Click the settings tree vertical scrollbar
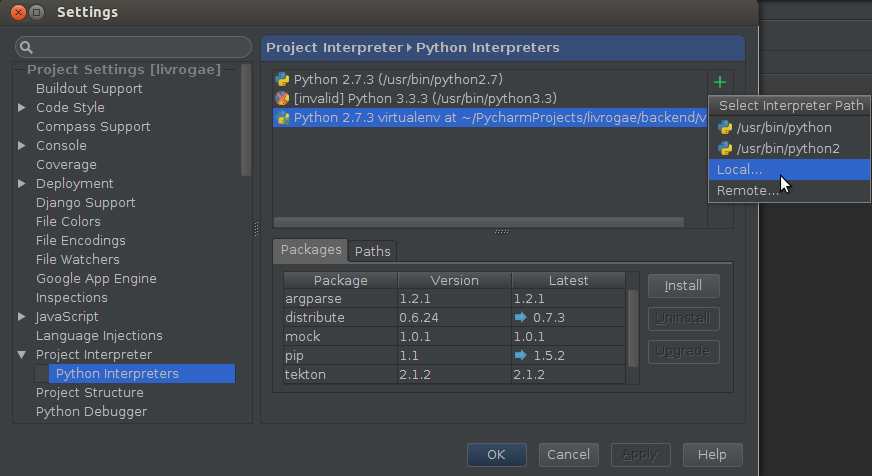The height and width of the screenshot is (476, 872). (x=246, y=120)
